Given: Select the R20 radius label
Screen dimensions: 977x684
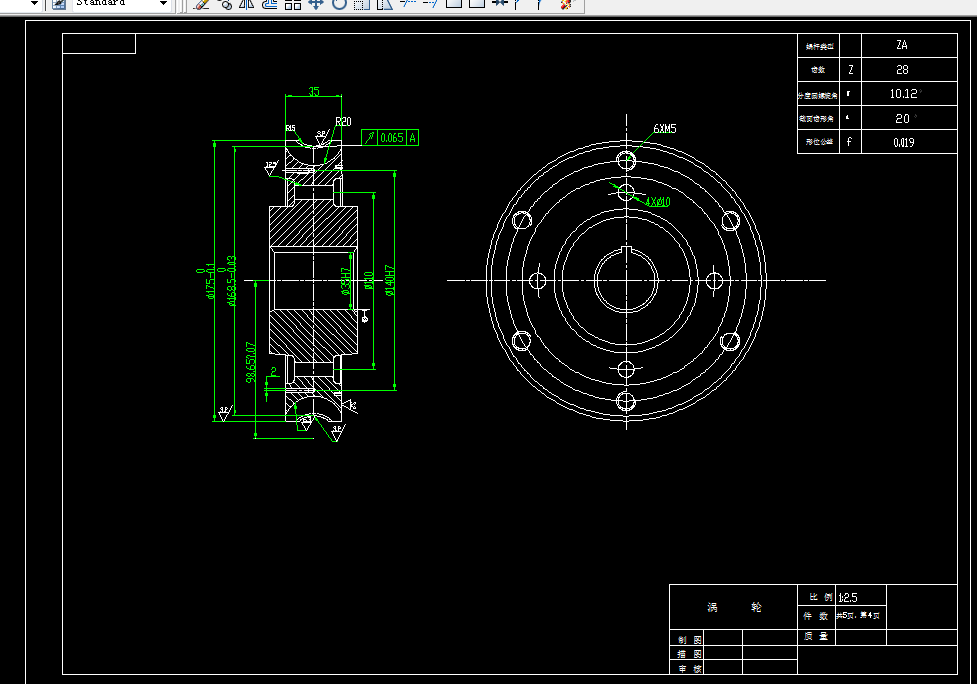Looking at the screenshot, I should coord(343,121).
